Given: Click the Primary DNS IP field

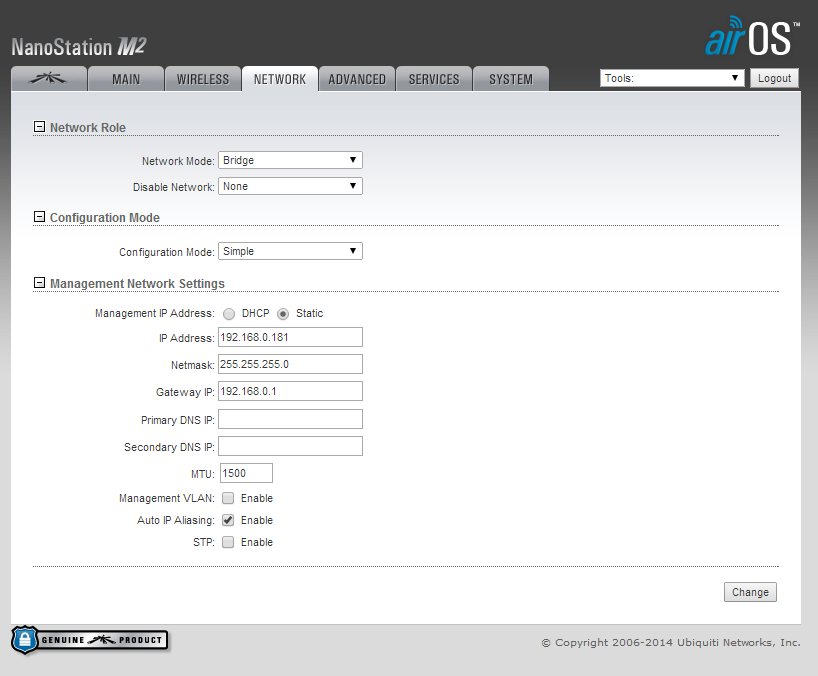Looking at the screenshot, I should pos(290,419).
